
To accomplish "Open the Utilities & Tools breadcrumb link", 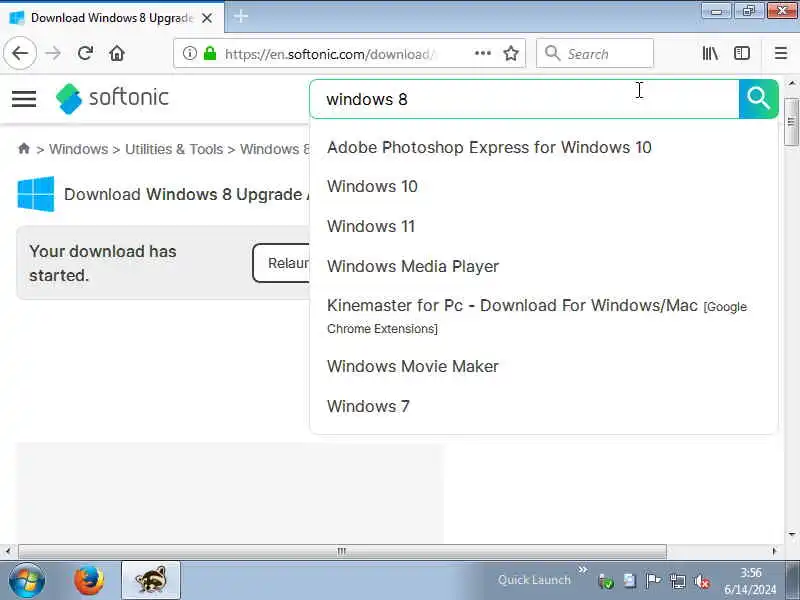I will point(174,149).
